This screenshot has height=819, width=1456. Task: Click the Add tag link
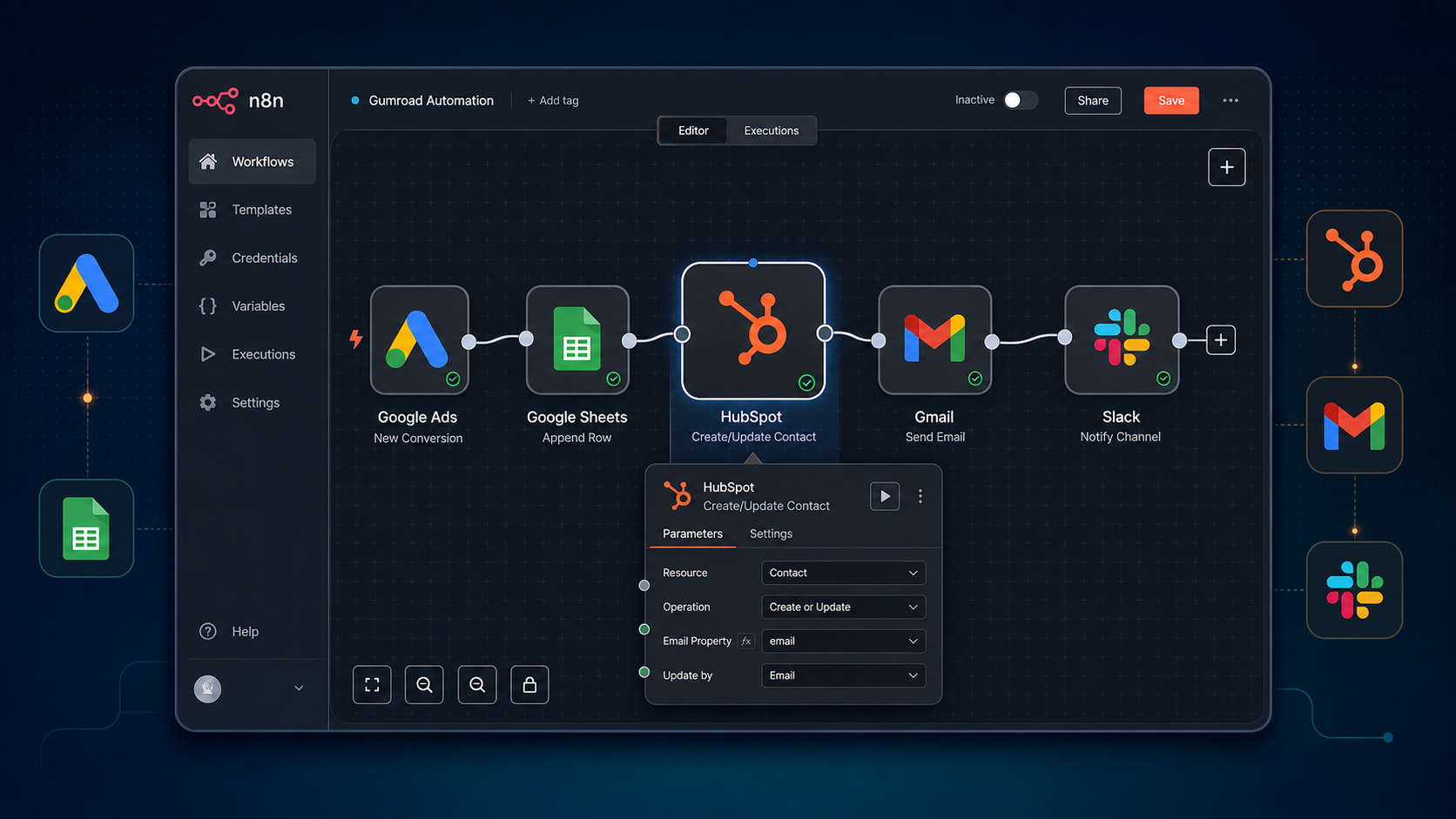pos(553,101)
